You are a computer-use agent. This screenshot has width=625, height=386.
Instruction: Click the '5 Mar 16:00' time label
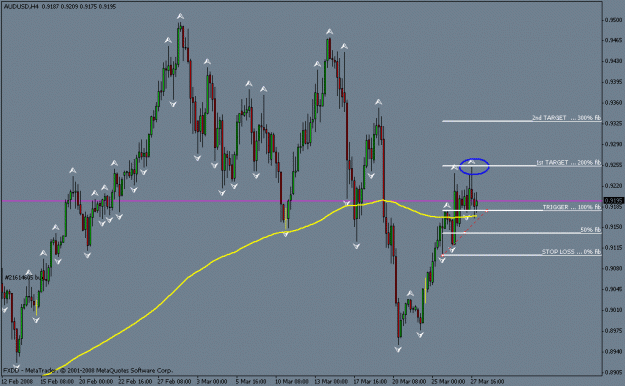[250, 381]
